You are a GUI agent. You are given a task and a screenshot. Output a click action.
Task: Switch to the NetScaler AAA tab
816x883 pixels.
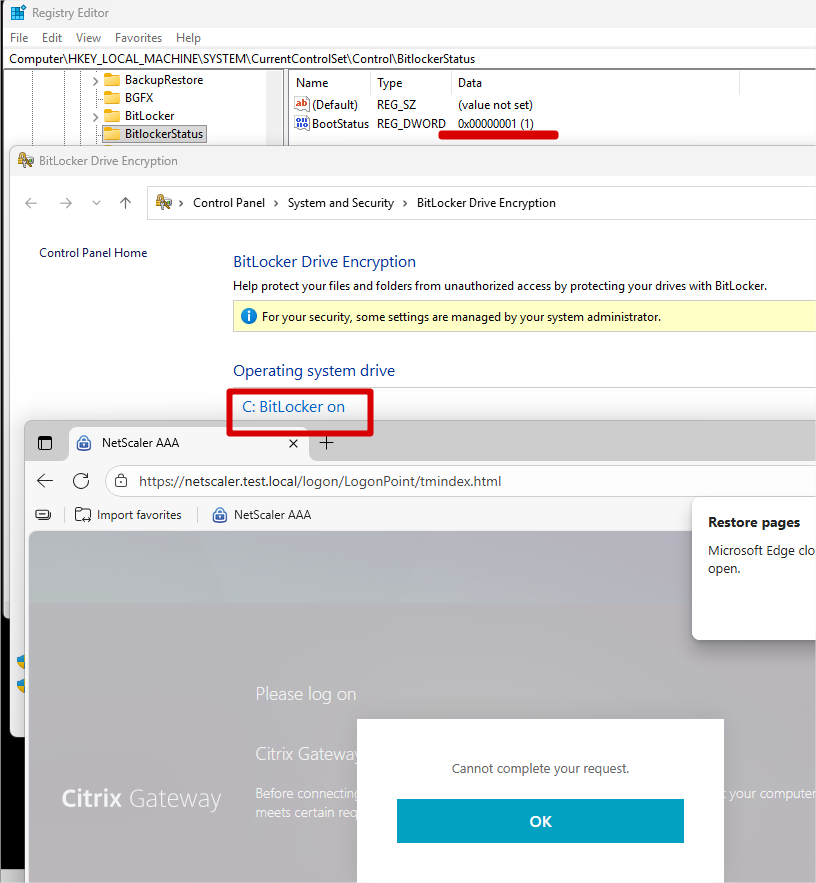(189, 443)
